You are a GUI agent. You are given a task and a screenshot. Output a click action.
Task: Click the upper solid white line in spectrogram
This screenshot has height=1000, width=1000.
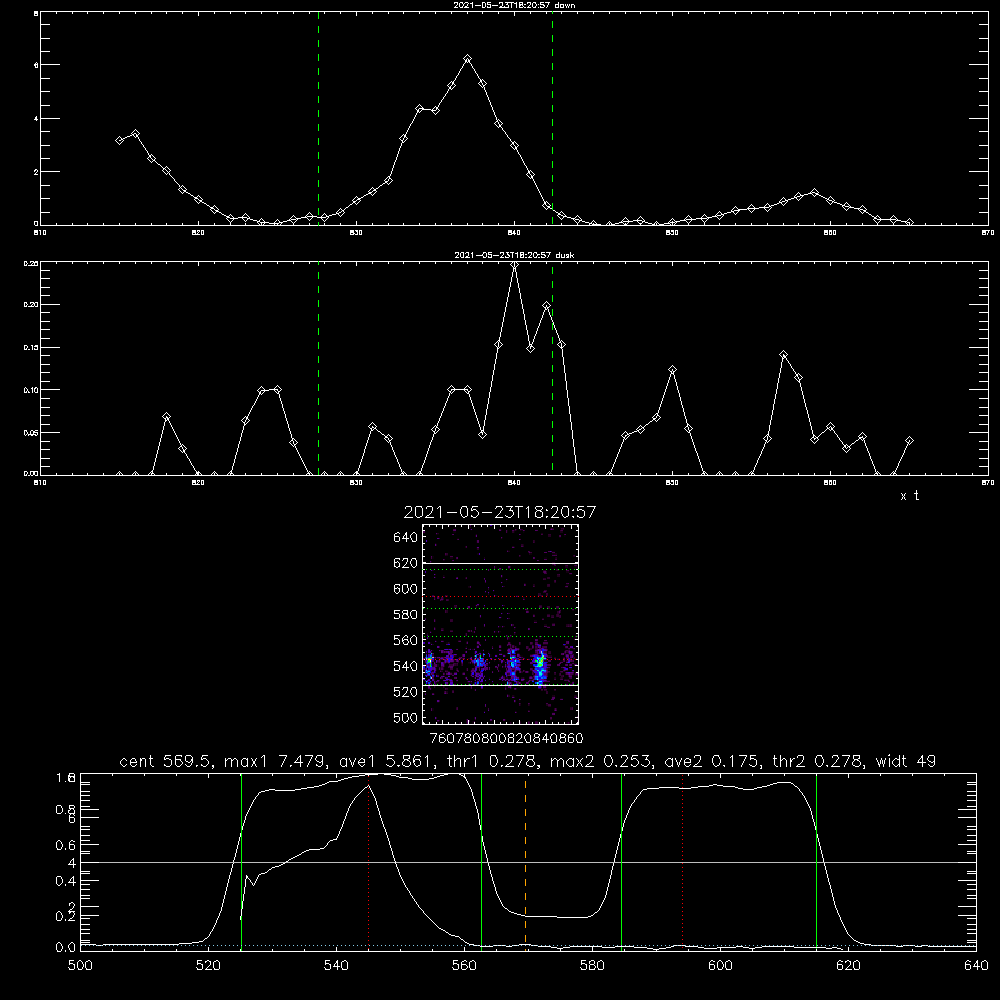501,564
